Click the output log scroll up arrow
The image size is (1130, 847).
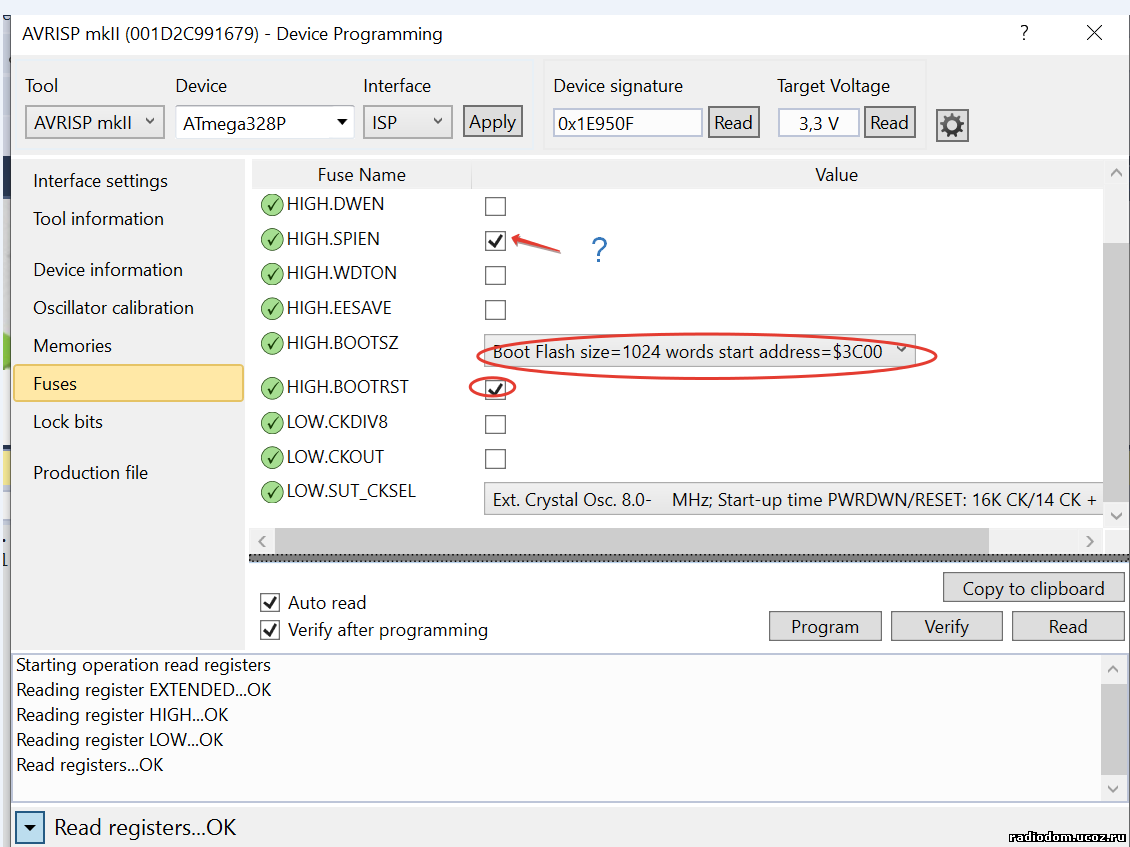(x=1113, y=670)
